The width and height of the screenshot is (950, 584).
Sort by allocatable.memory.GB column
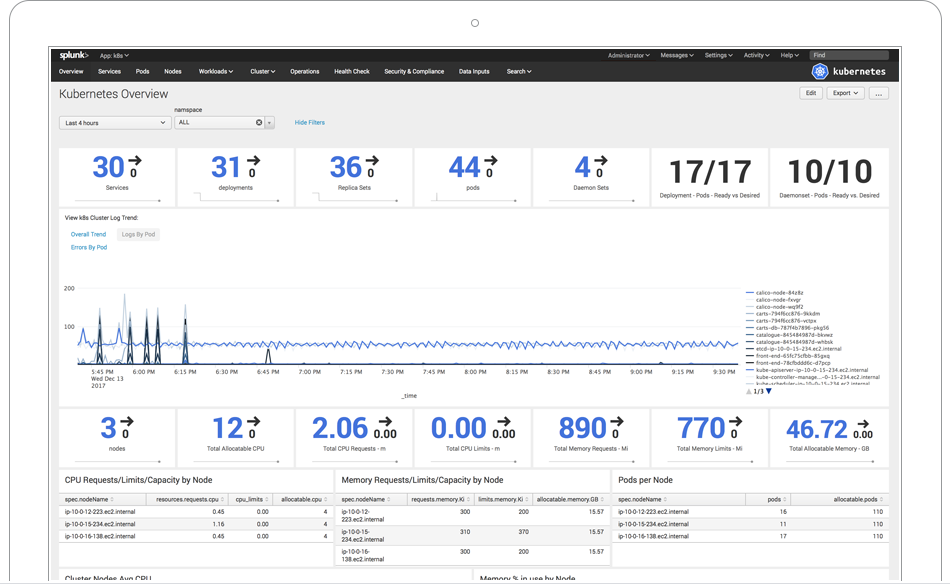click(570, 500)
